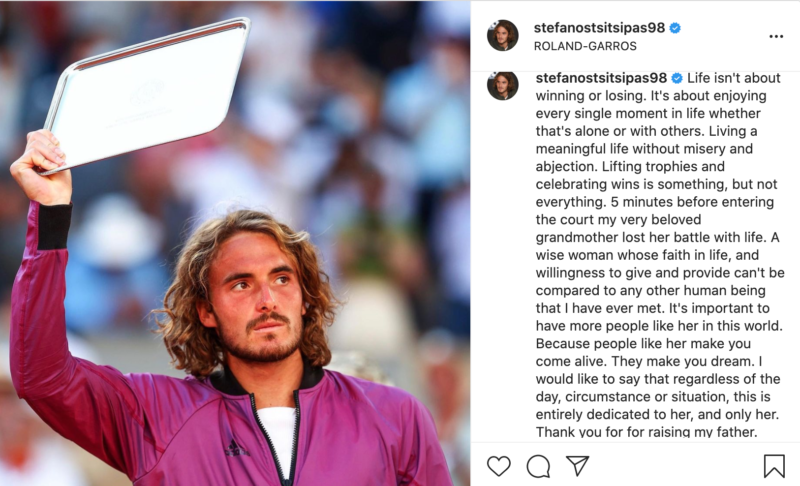Click the Adidas logo on jacket

coord(237,448)
